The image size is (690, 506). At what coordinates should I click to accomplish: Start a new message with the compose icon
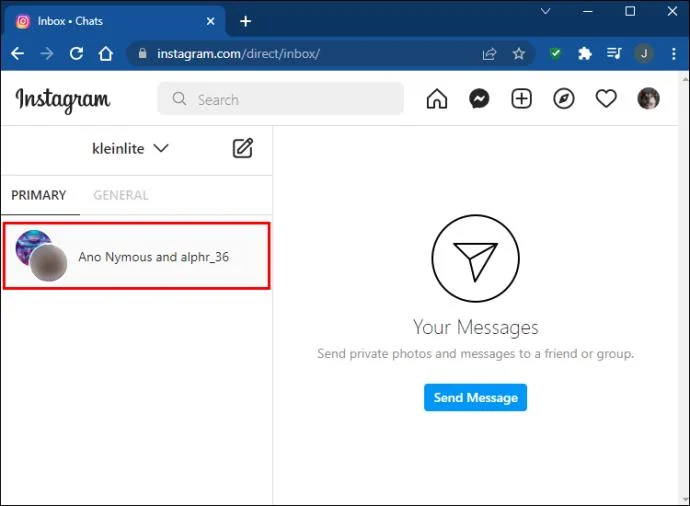tap(242, 148)
